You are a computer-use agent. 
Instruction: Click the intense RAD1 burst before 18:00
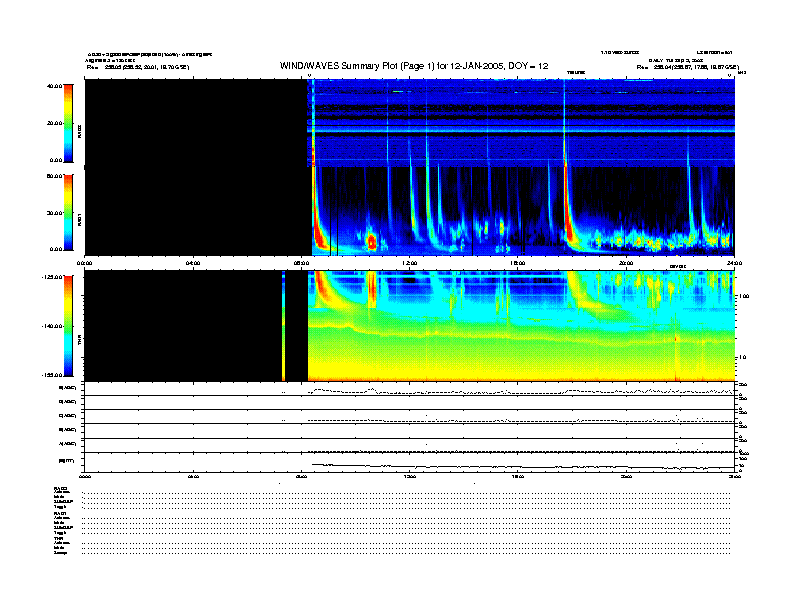click(569, 210)
